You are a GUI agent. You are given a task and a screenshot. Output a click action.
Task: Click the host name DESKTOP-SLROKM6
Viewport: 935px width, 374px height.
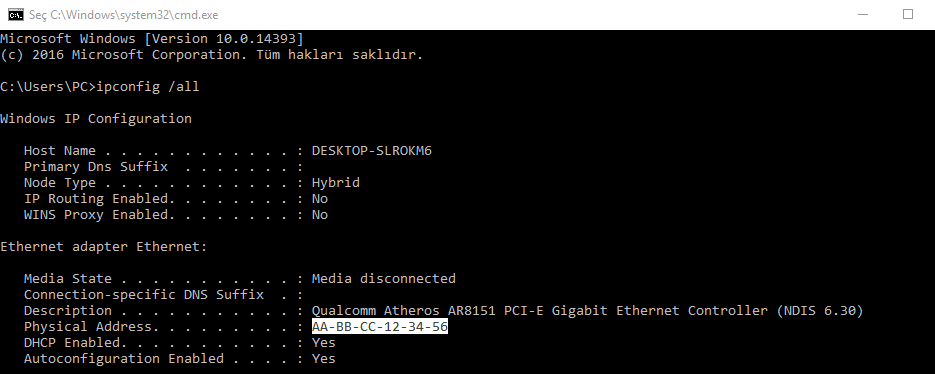coord(371,151)
